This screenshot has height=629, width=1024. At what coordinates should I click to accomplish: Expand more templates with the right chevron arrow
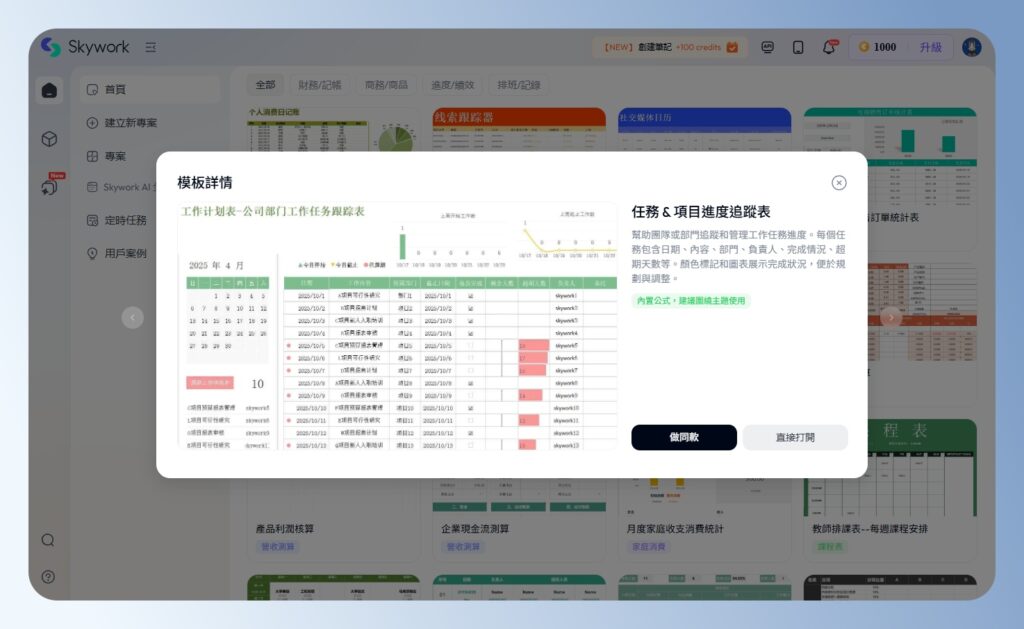tap(891, 317)
